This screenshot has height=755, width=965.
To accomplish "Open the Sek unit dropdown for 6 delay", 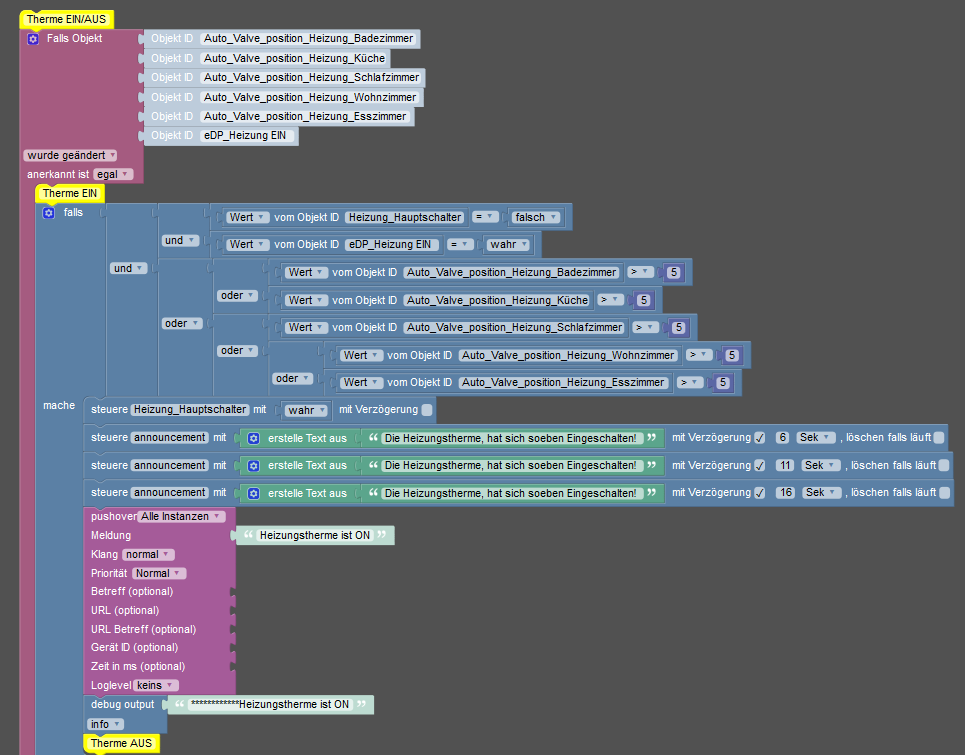I will point(816,437).
